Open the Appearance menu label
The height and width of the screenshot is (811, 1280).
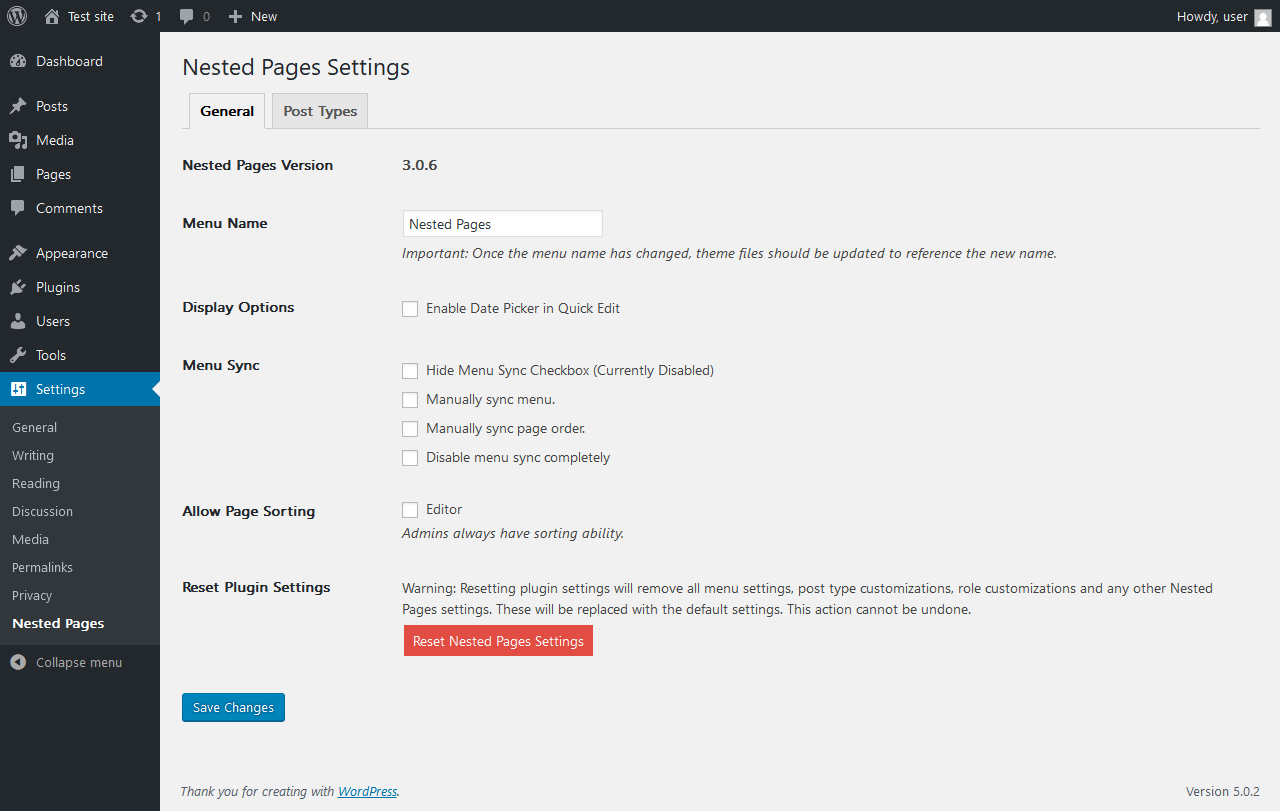(x=72, y=253)
